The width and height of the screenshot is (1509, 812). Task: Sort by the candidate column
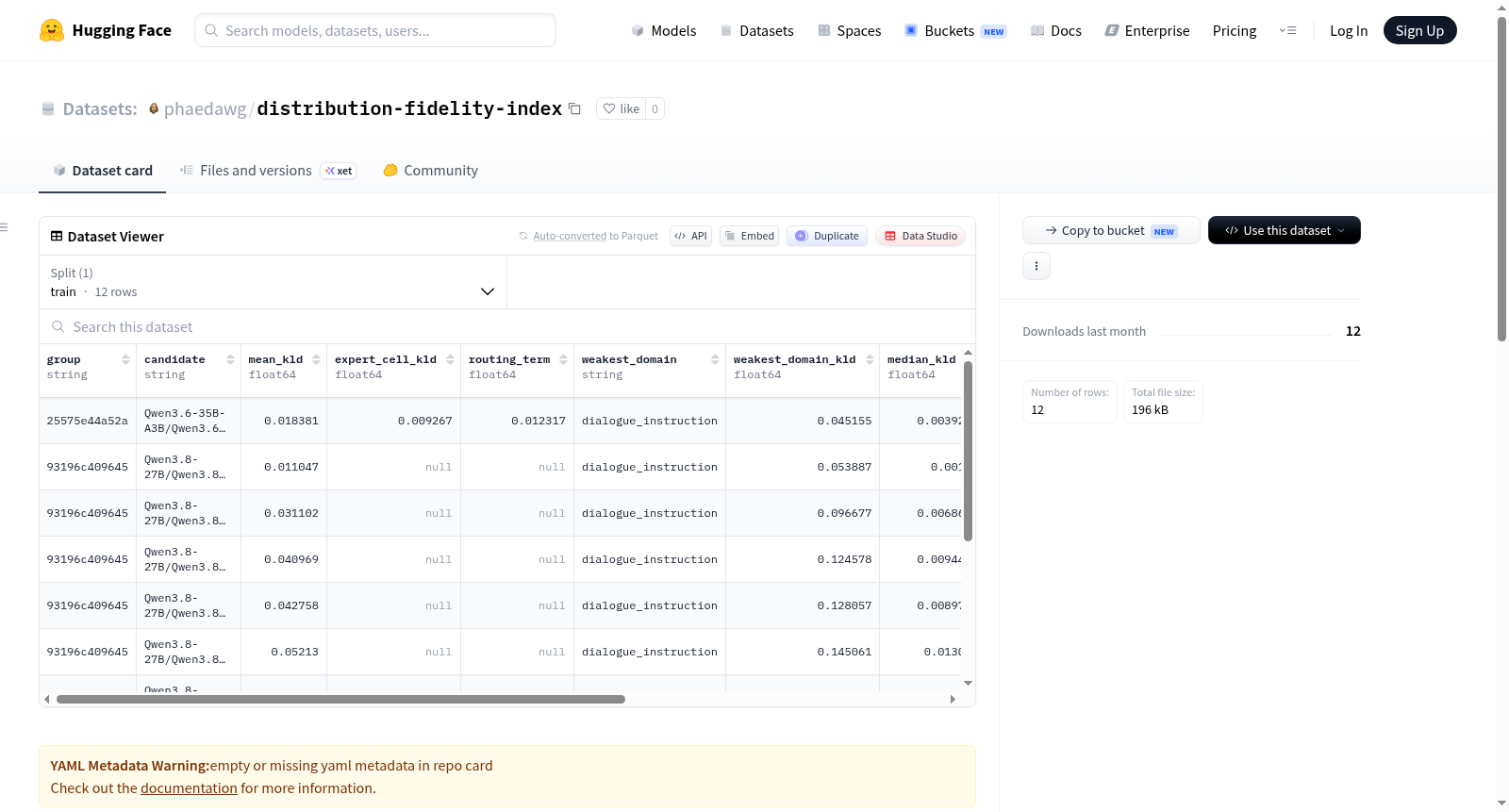(230, 359)
